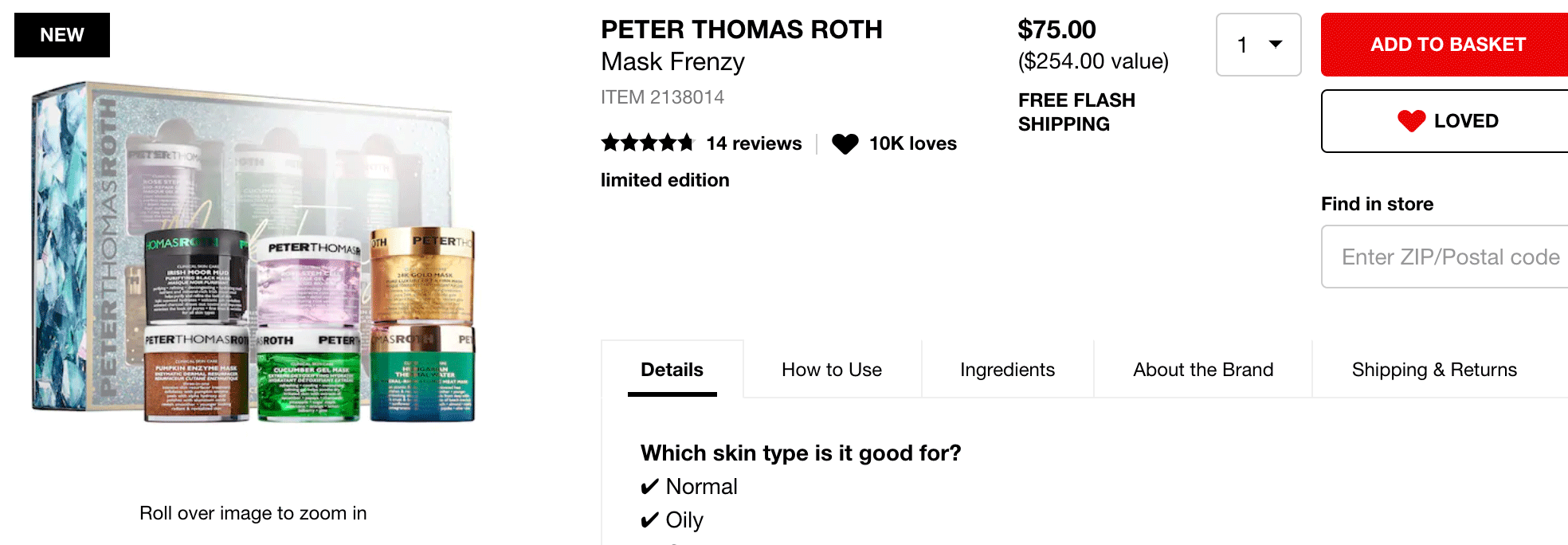
Task: View the About the Brand tab
Action: [1203, 370]
